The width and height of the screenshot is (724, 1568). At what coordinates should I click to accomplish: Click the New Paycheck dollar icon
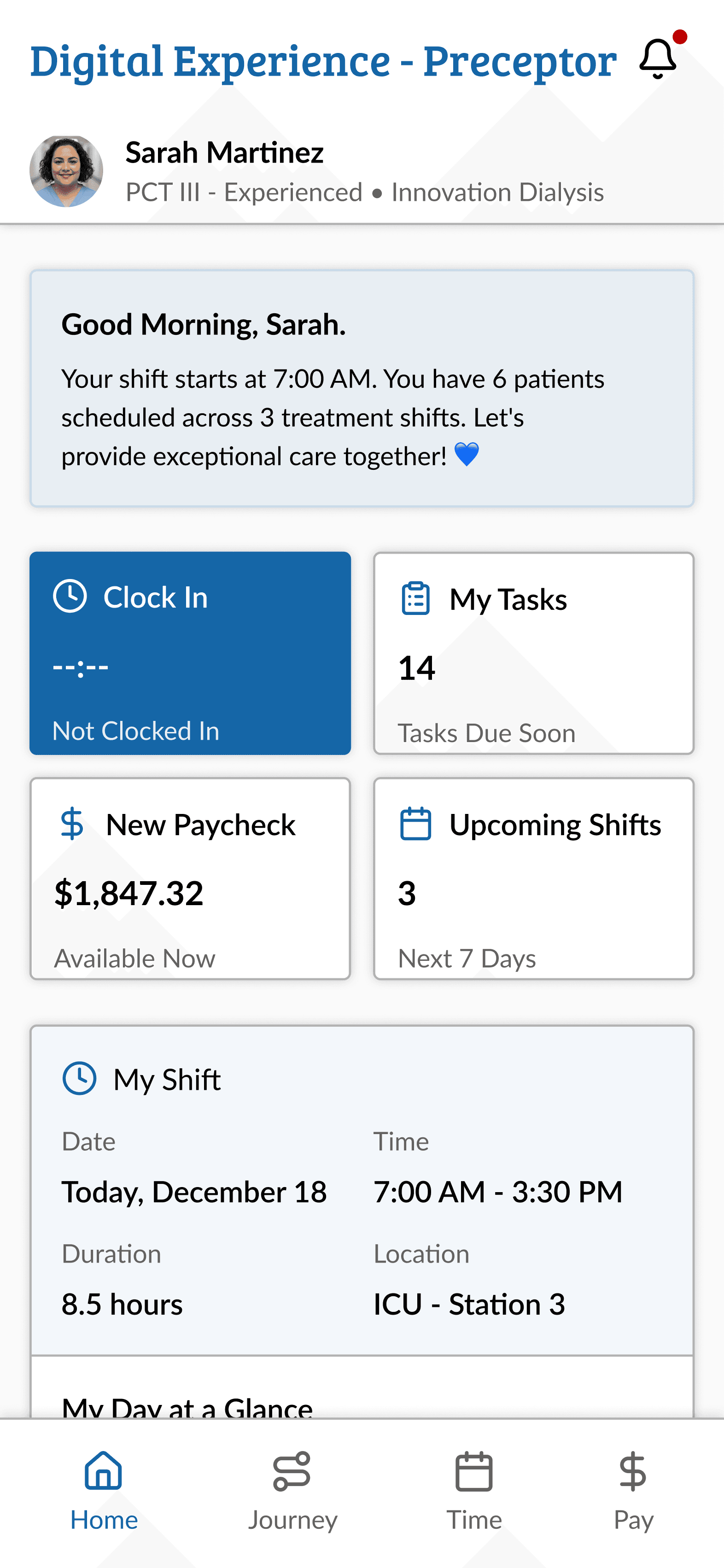(x=72, y=824)
